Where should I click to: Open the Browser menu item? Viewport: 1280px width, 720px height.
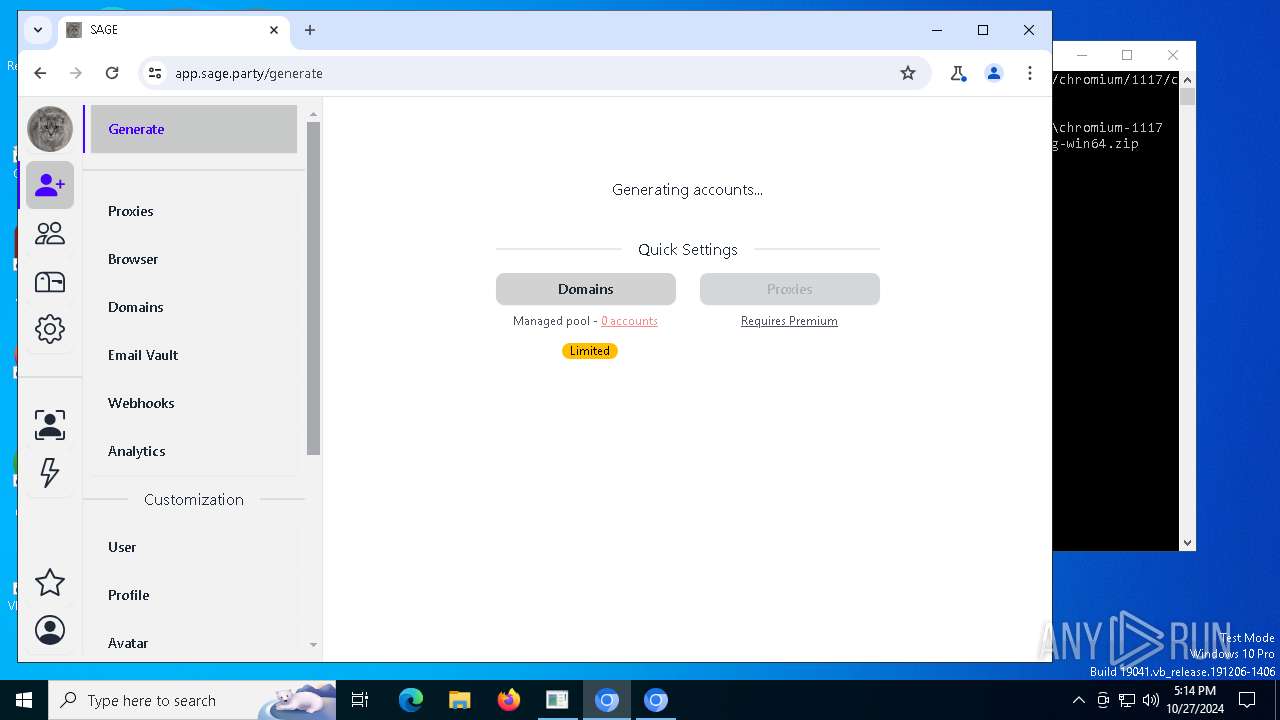[x=194, y=259]
